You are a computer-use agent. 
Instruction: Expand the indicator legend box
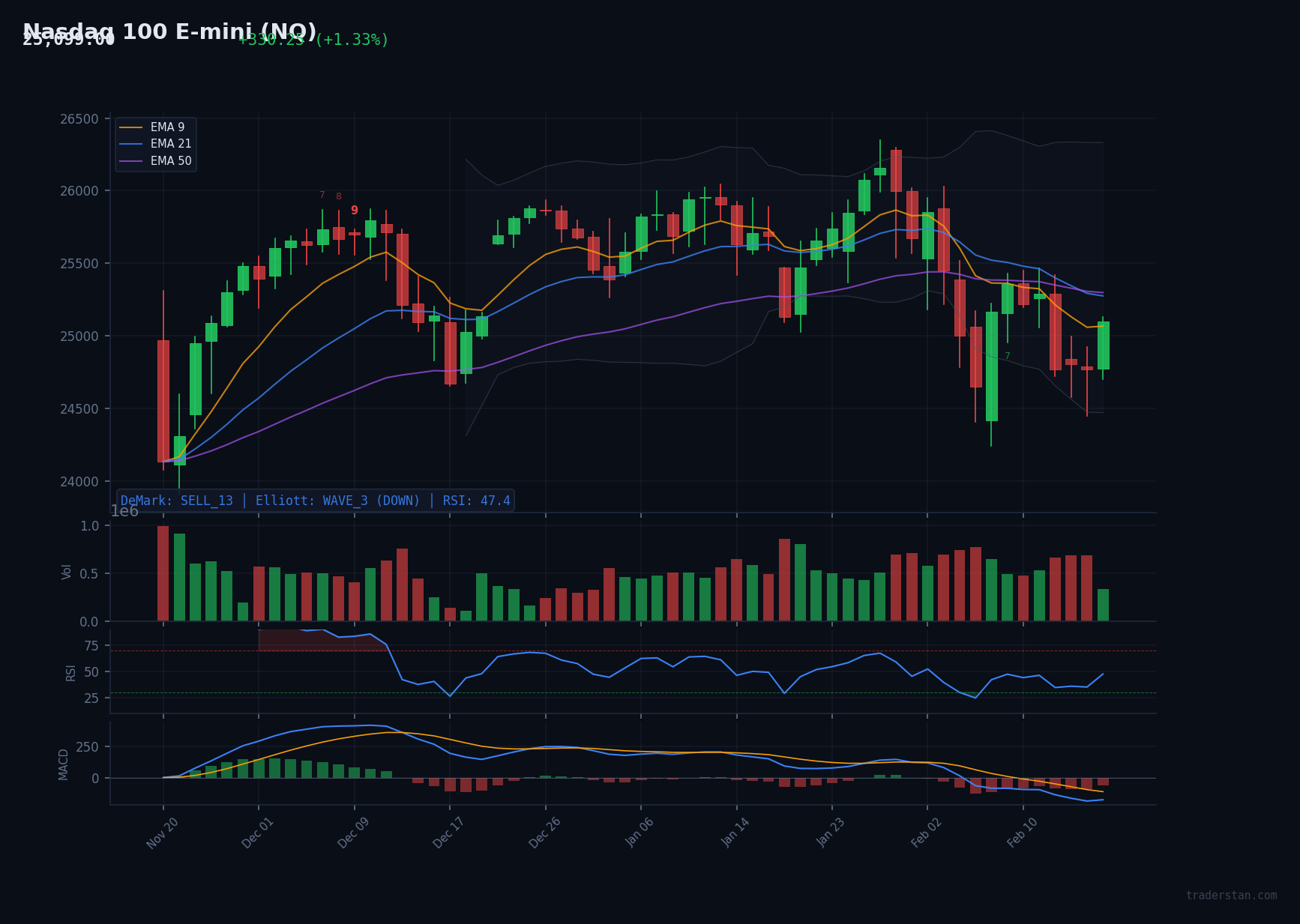[x=156, y=143]
